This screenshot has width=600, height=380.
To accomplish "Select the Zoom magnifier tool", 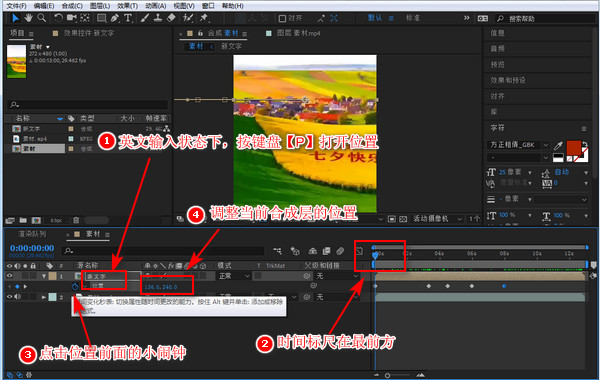I will coord(42,18).
